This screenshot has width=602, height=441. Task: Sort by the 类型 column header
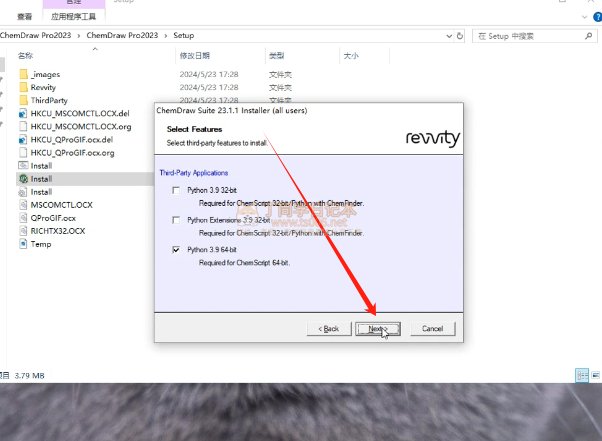pos(276,56)
